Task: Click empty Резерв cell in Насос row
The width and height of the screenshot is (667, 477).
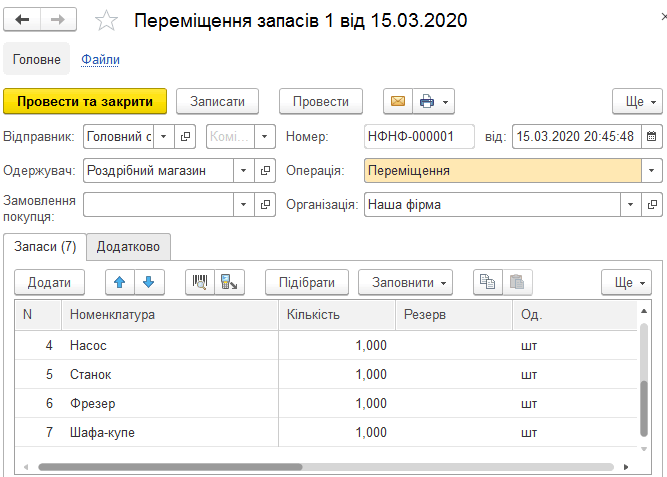Action: 454,345
